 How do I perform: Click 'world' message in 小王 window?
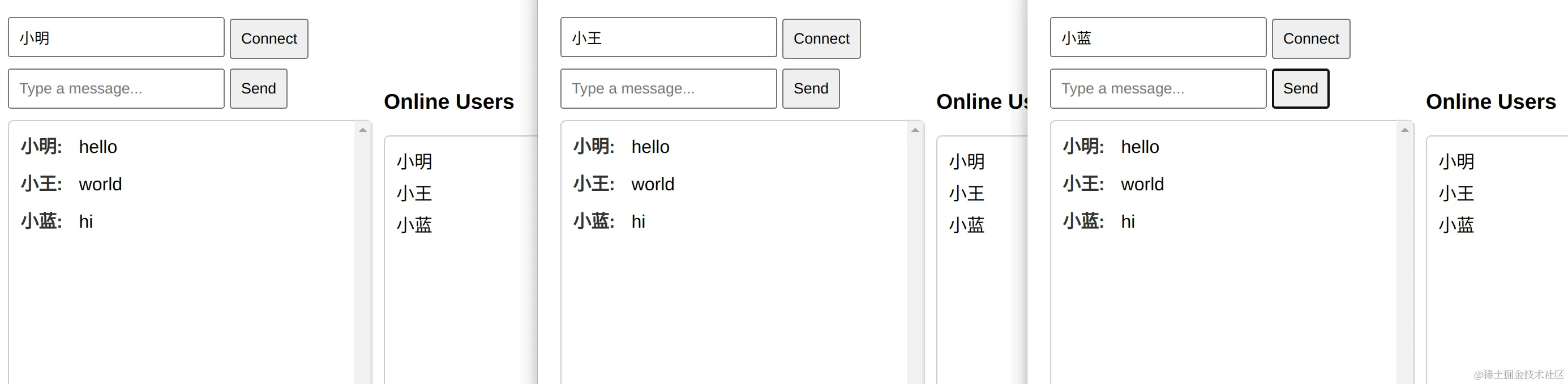pyautogui.click(x=653, y=184)
